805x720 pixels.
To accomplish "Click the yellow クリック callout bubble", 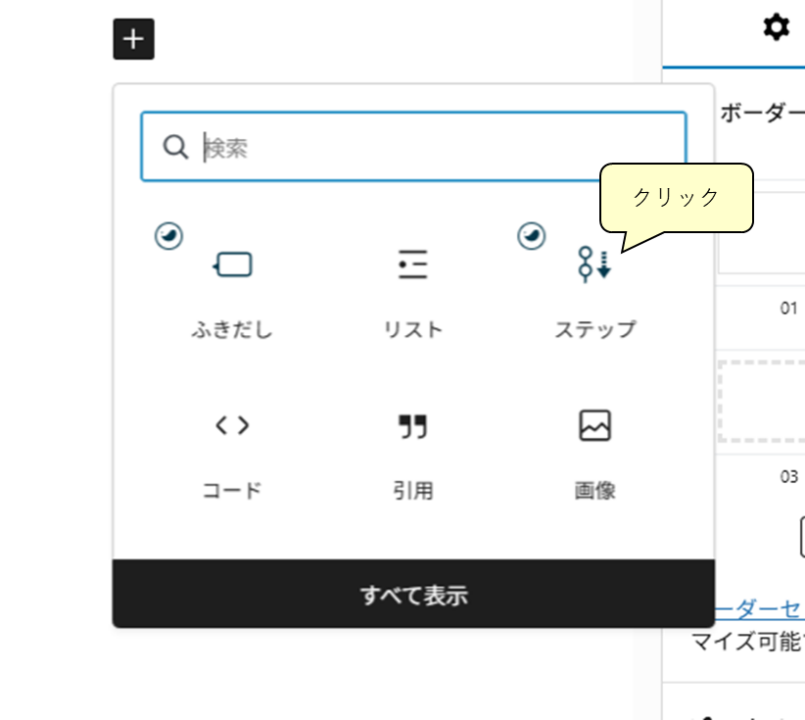I will tap(675, 196).
